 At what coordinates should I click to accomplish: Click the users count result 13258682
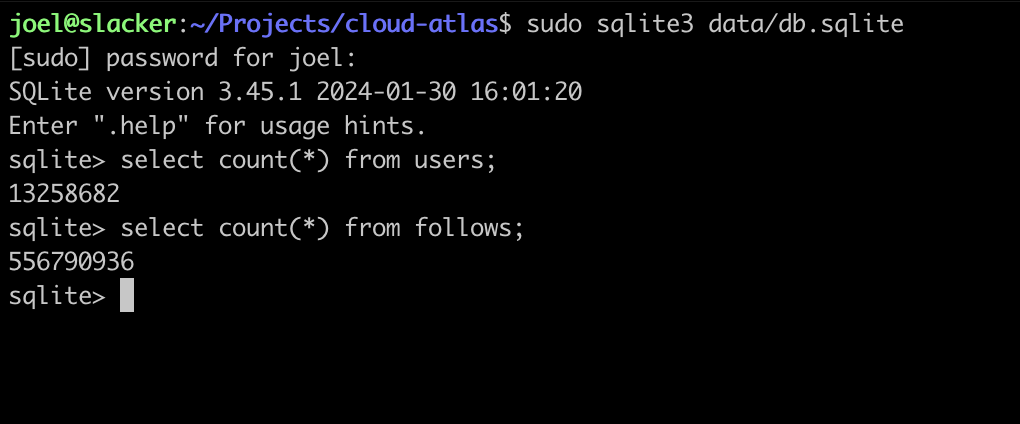(64, 194)
